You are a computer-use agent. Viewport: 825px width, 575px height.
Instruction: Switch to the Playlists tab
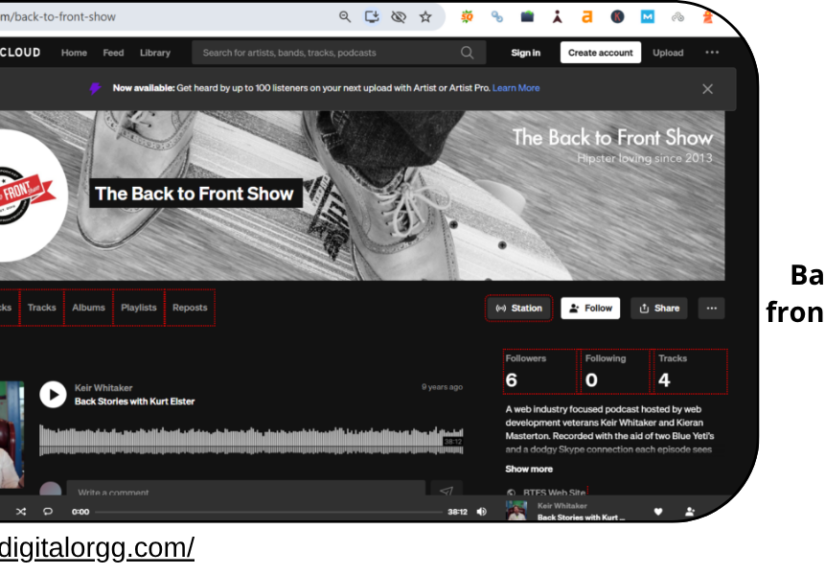[x=138, y=308]
